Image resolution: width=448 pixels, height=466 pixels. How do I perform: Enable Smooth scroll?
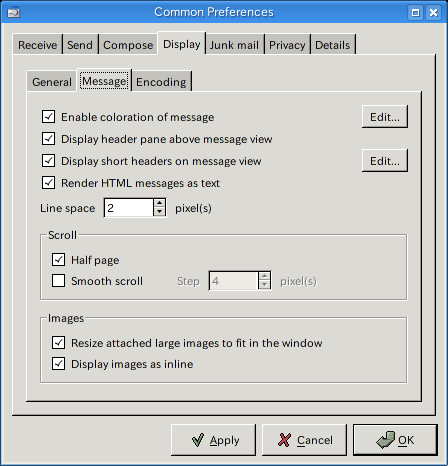click(x=59, y=281)
